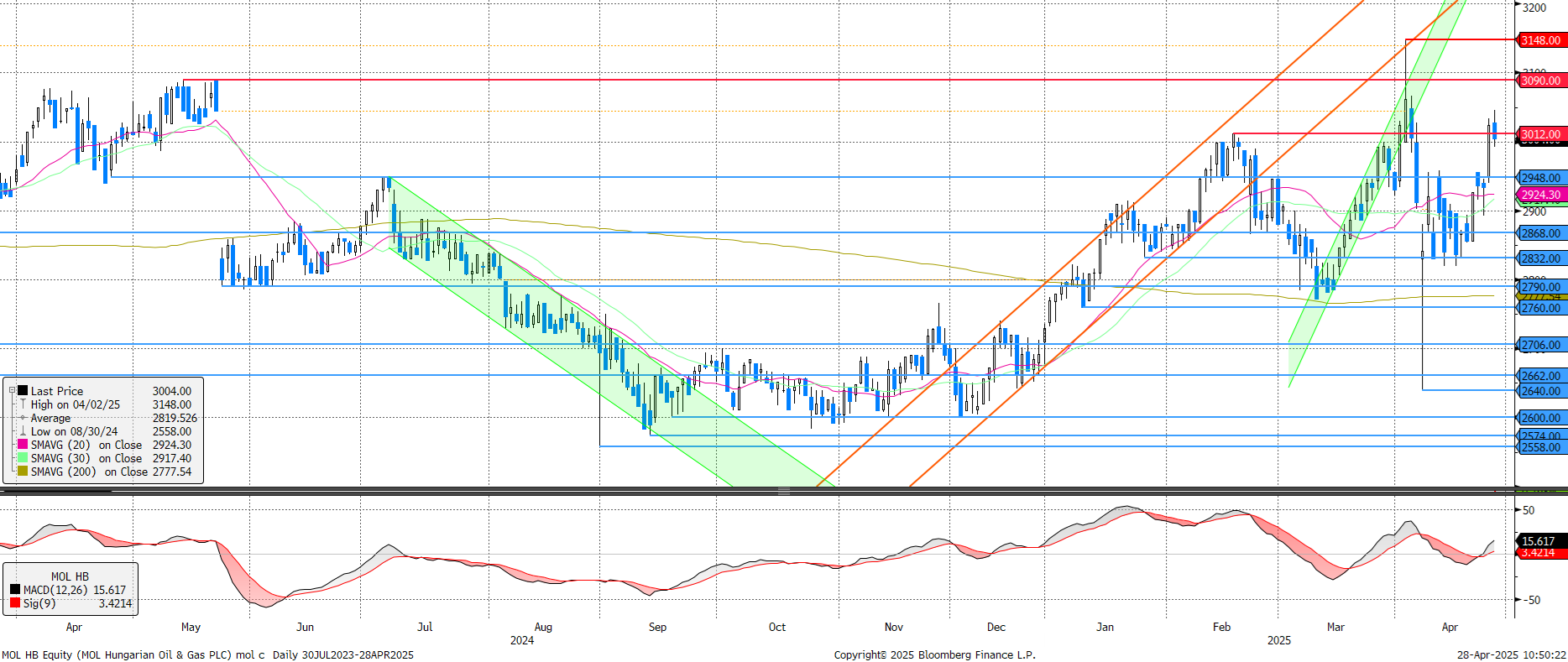Click the -50 MACD axis label
Image resolution: width=1568 pixels, height=662 pixels.
click(1531, 600)
